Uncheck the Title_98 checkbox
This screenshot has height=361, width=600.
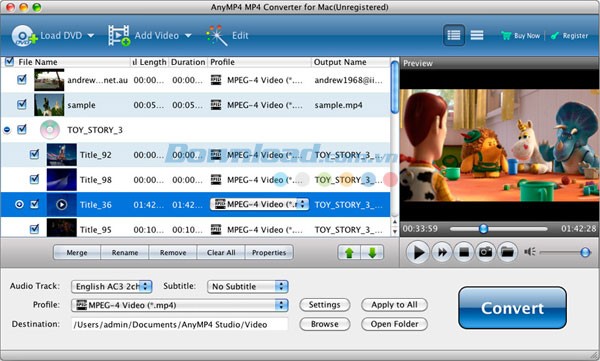click(34, 179)
